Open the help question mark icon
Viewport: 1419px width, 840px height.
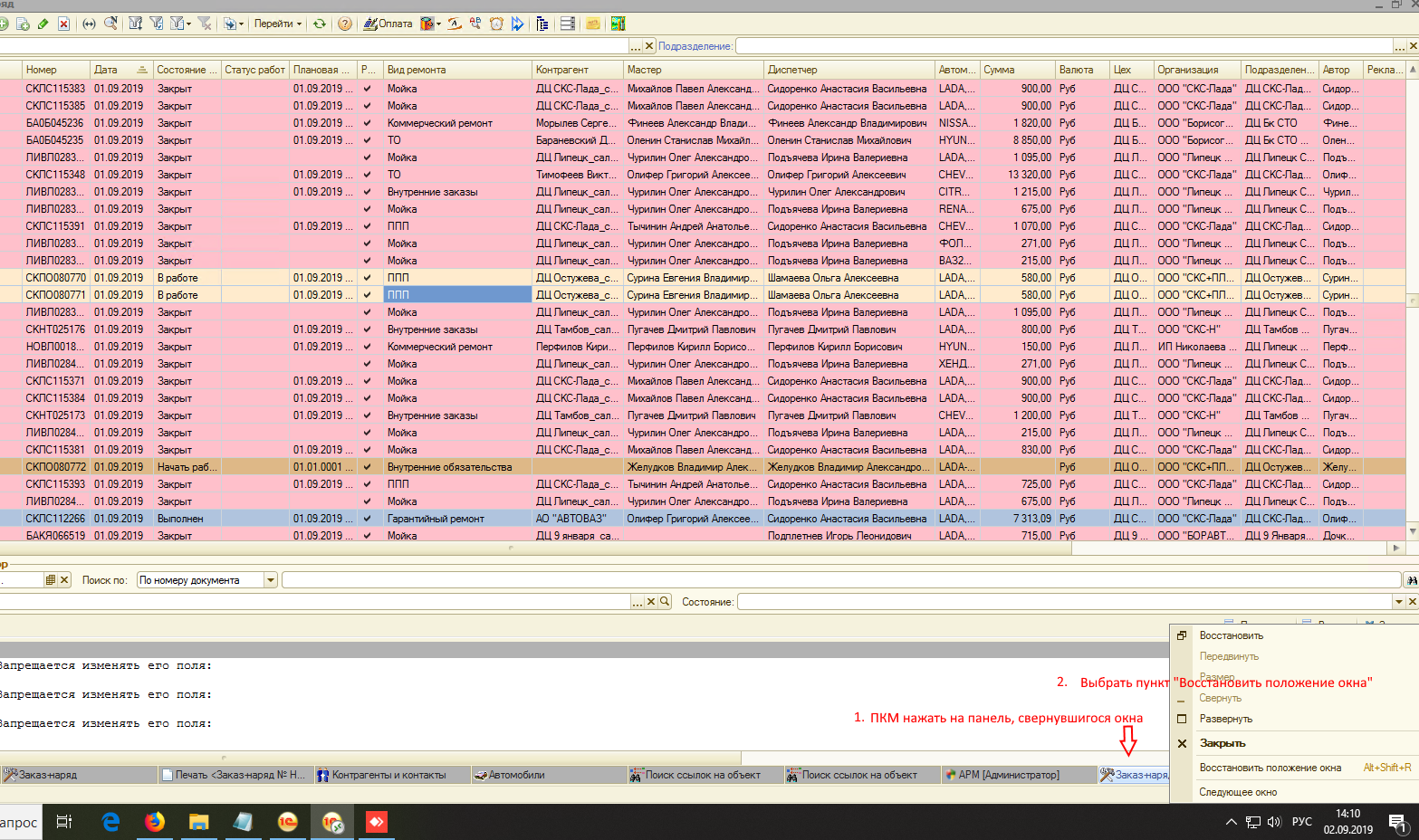pyautogui.click(x=344, y=24)
